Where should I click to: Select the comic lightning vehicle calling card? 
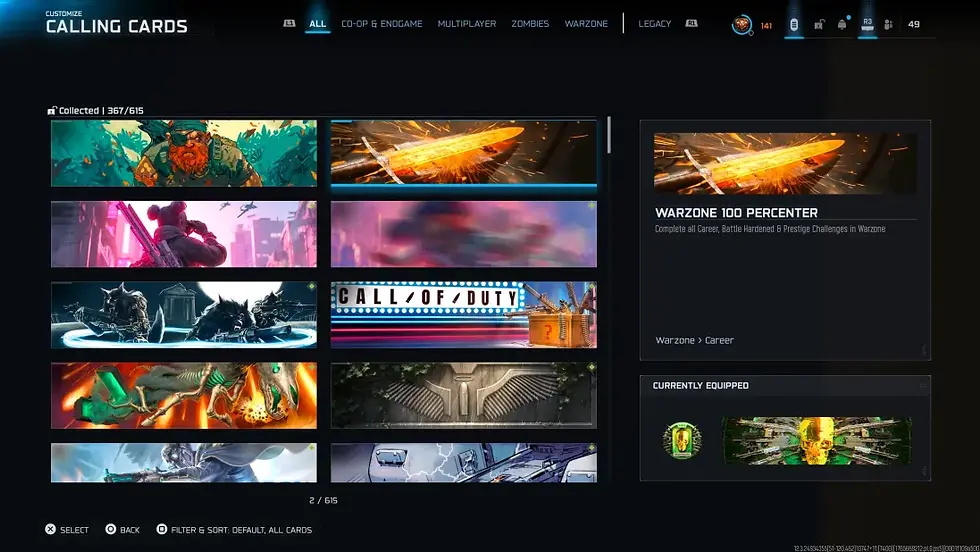tap(464, 463)
